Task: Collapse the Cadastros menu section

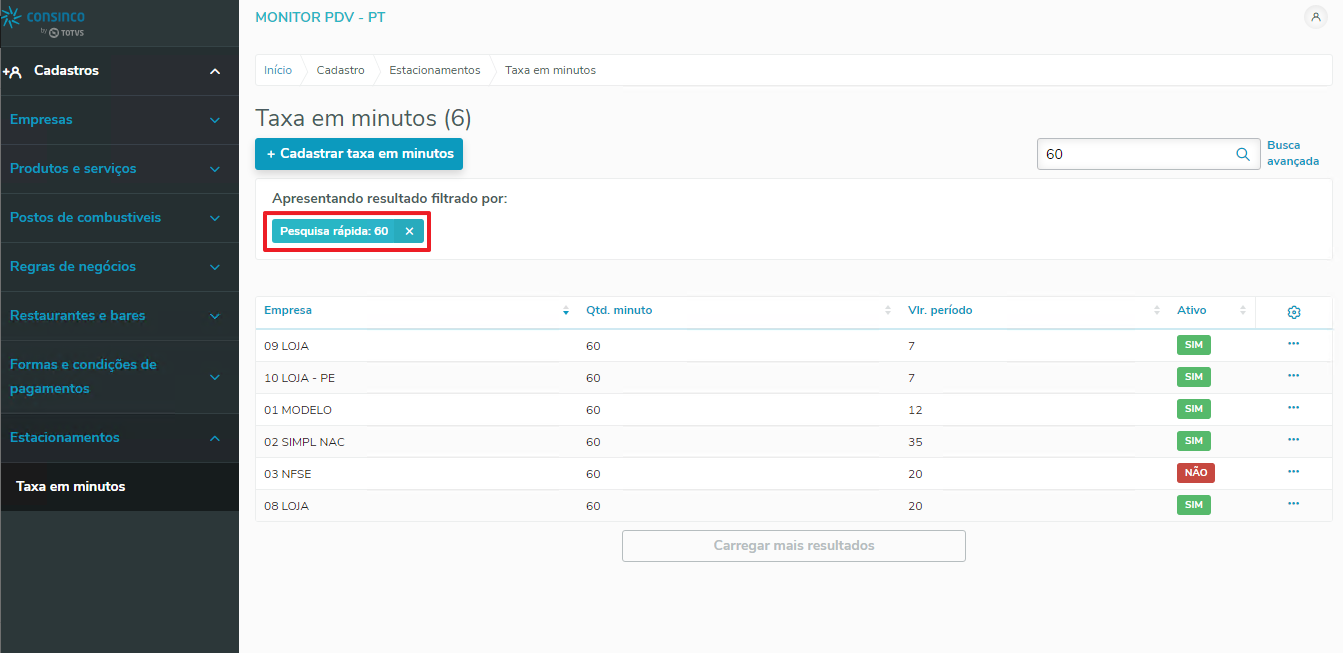Action: click(214, 71)
